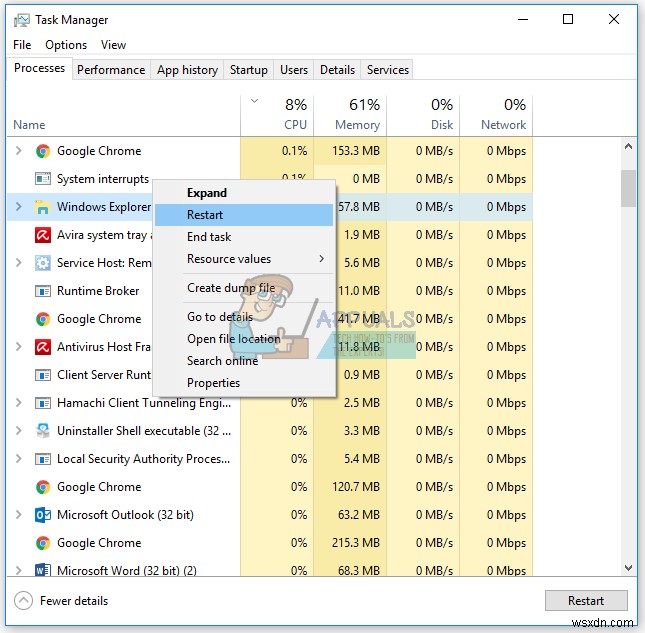Expand the Local Security Authority Process group

coord(19,458)
